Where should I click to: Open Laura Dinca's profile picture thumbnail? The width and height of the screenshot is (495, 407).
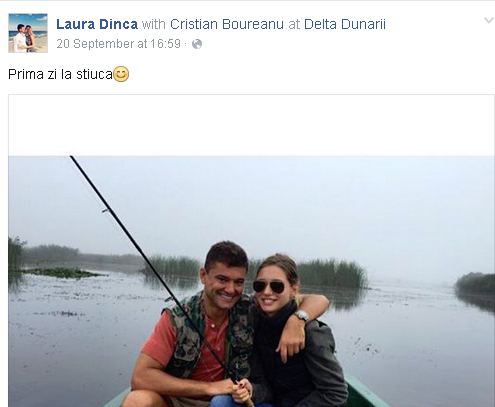pos(28,33)
